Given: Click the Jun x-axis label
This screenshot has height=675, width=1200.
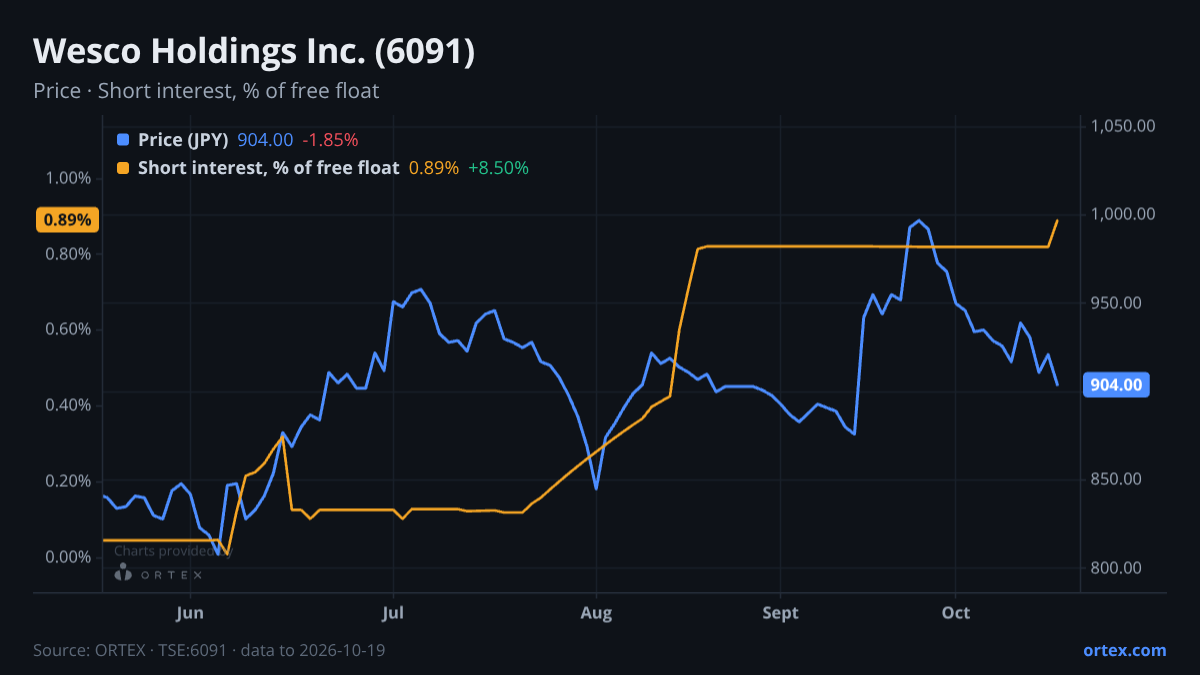Looking at the screenshot, I should pos(189,613).
